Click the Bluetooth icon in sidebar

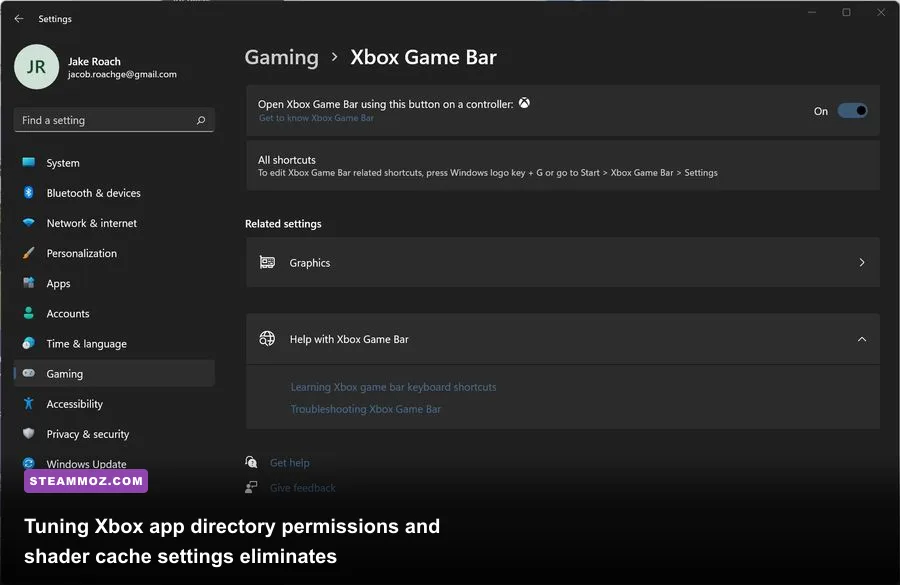(28, 192)
